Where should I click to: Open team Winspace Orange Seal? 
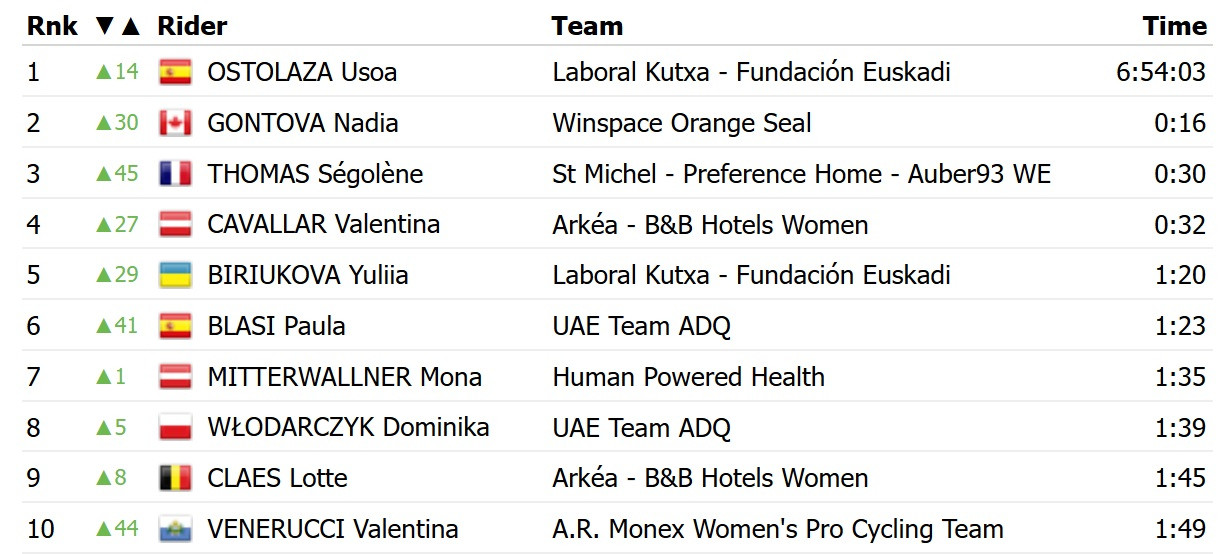tap(682, 123)
